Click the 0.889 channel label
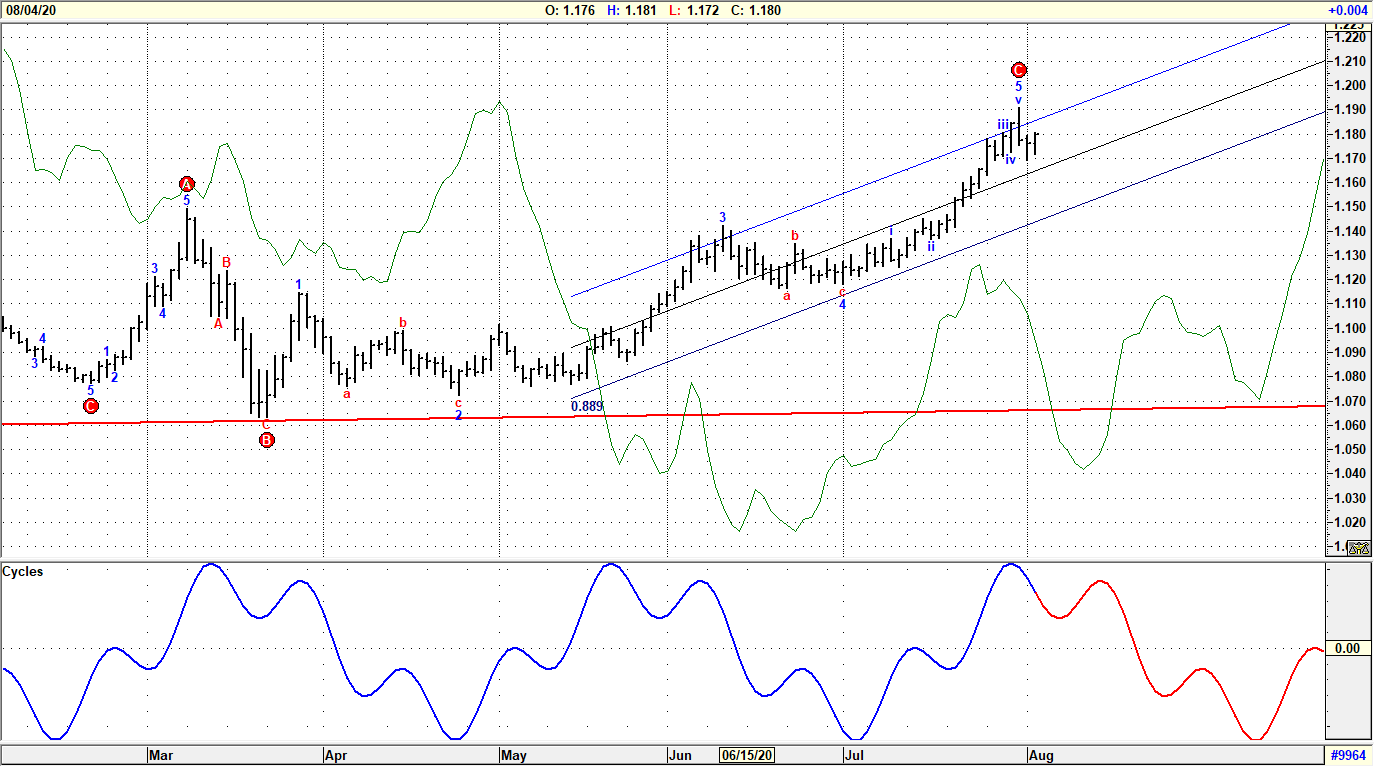 click(587, 406)
